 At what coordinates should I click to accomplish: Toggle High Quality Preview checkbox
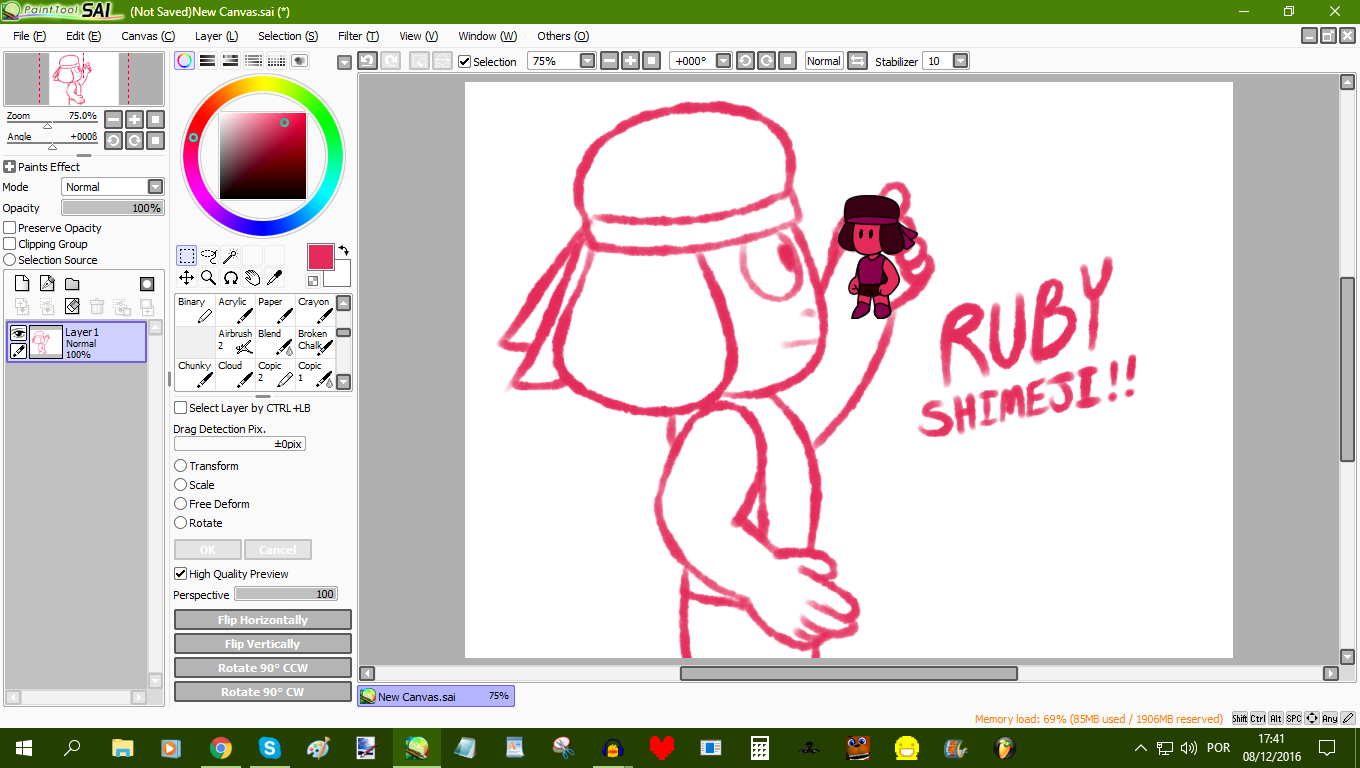tap(180, 574)
